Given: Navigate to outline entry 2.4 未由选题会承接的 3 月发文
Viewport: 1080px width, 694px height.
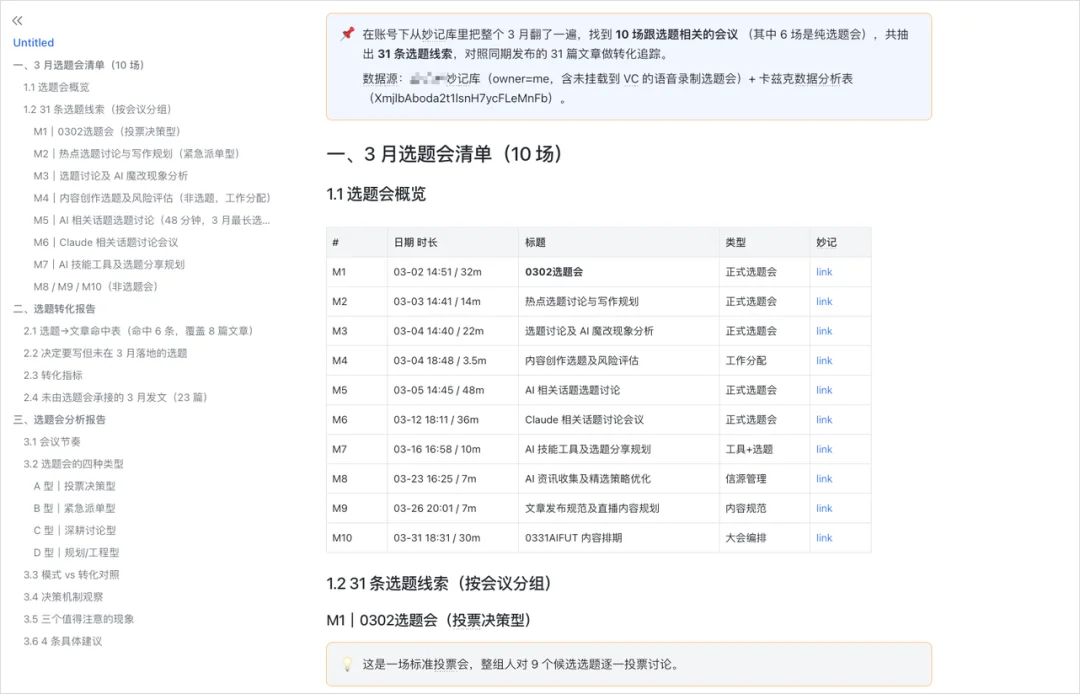Looking at the screenshot, I should (116, 397).
